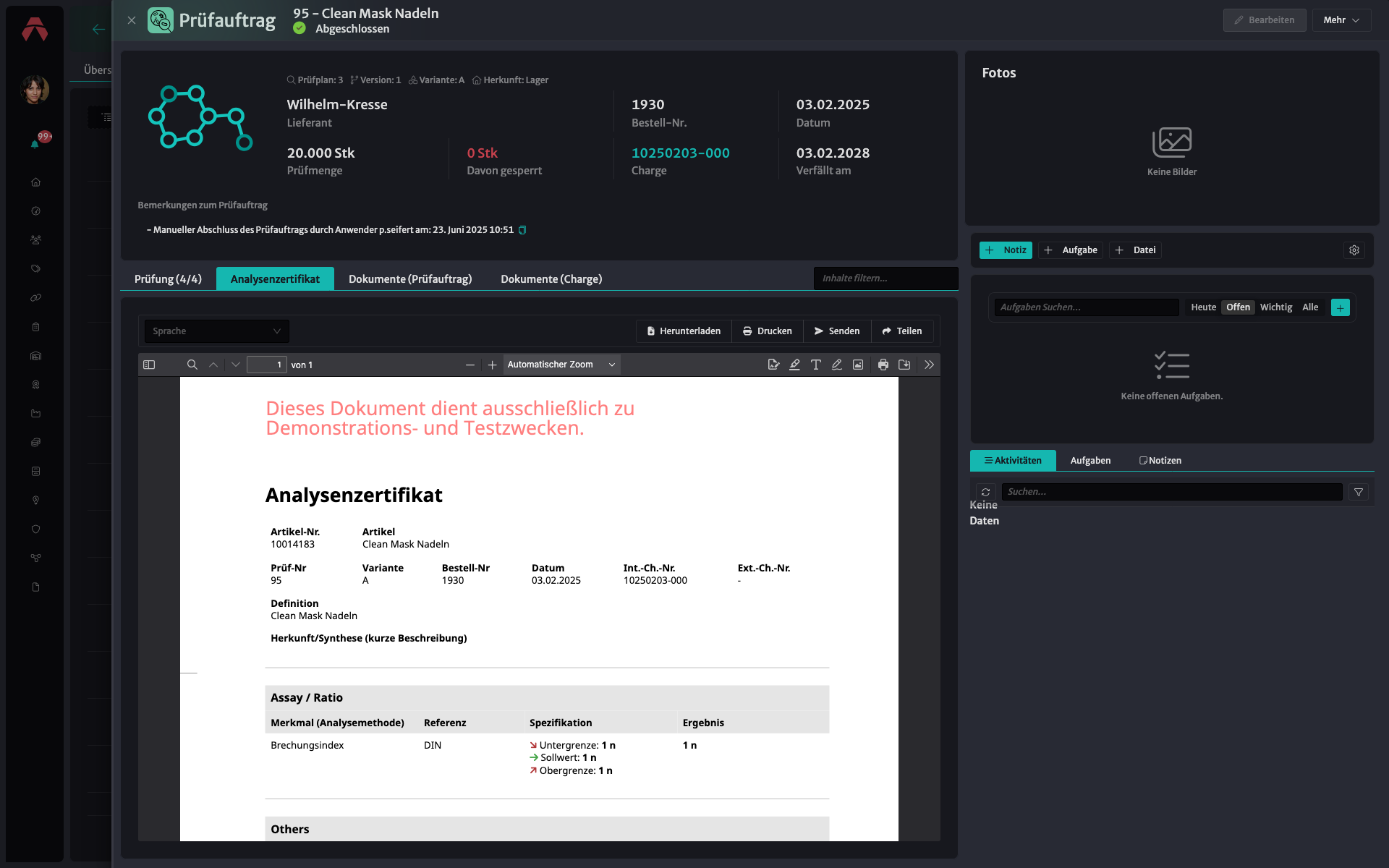Image resolution: width=1389 pixels, height=868 pixels.
Task: Open the tags sidebar icon
Action: coord(35,269)
